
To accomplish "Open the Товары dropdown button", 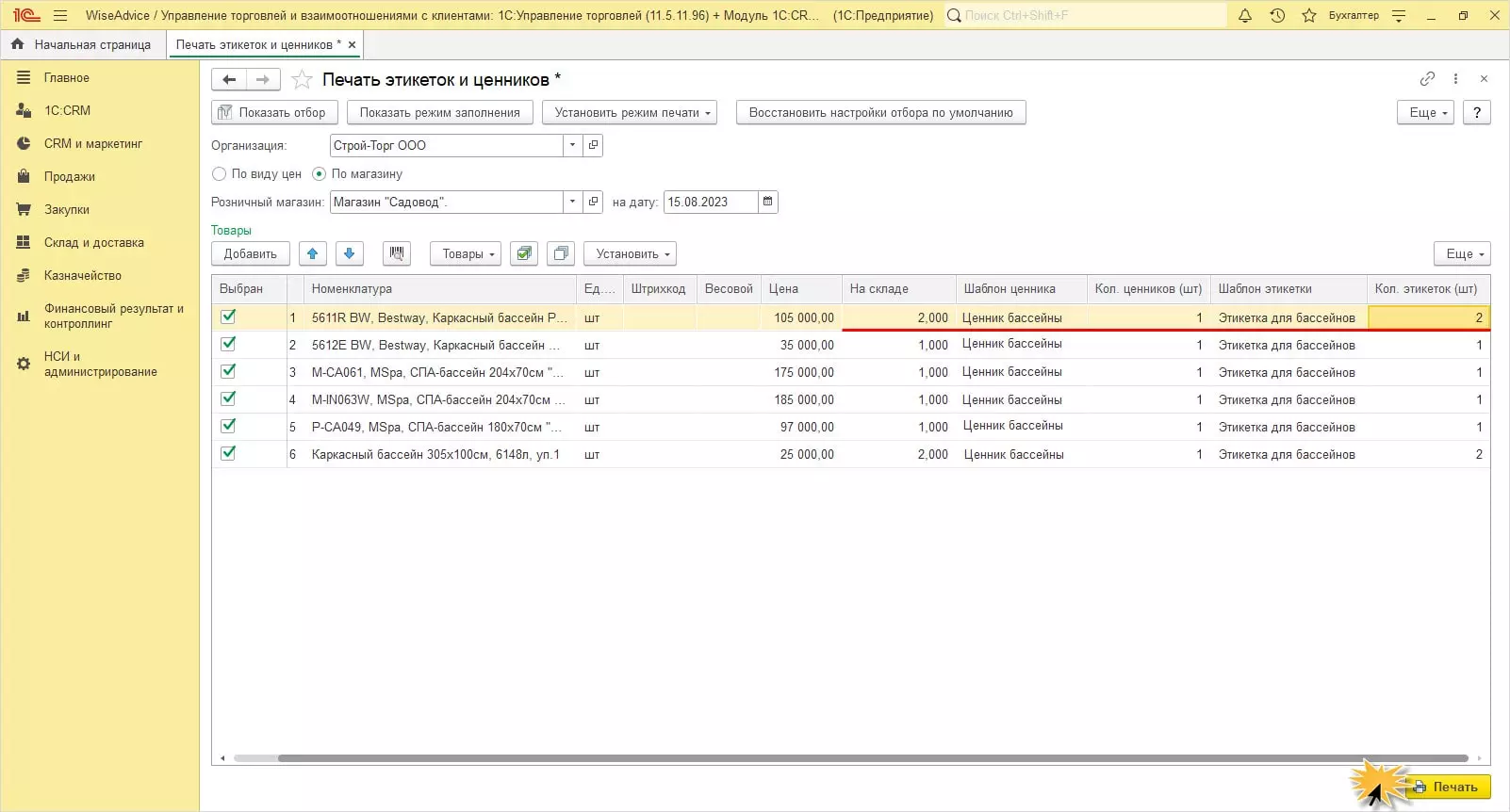I will (466, 253).
